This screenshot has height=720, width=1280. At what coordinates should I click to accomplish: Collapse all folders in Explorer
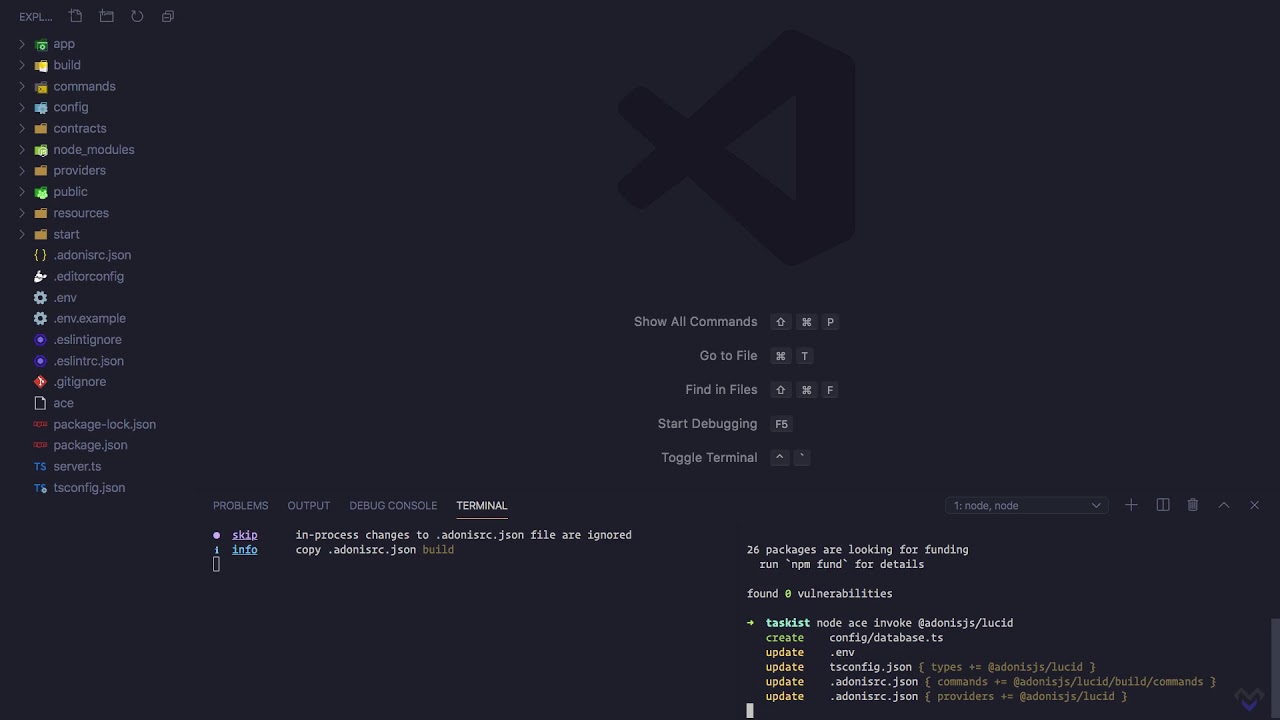tap(168, 16)
